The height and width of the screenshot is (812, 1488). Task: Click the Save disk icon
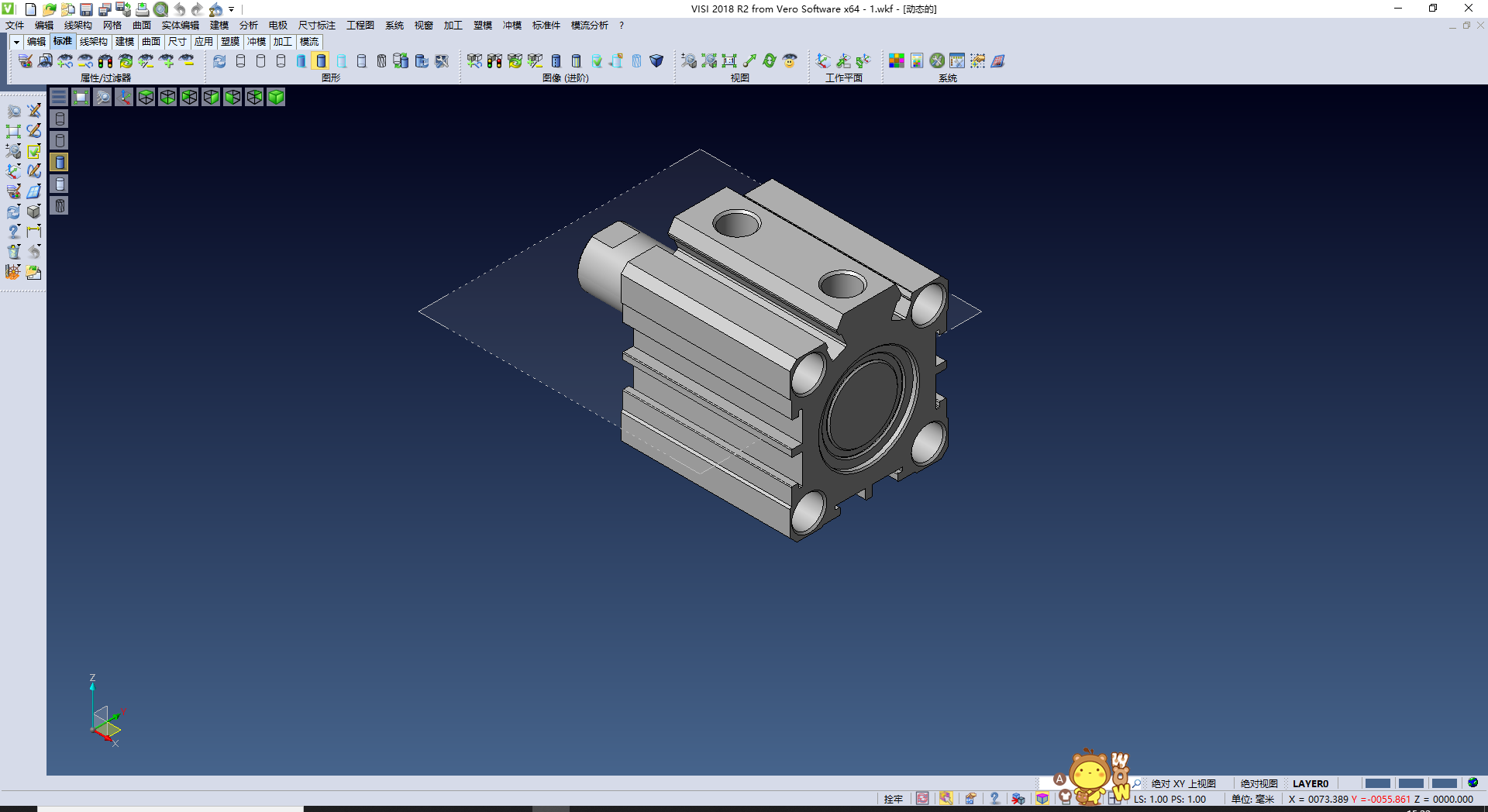[86, 9]
